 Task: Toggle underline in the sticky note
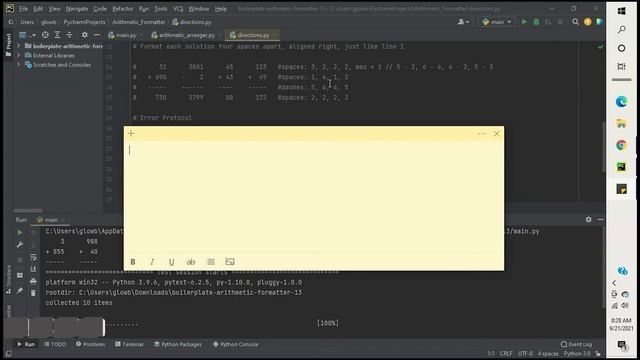[x=171, y=262]
